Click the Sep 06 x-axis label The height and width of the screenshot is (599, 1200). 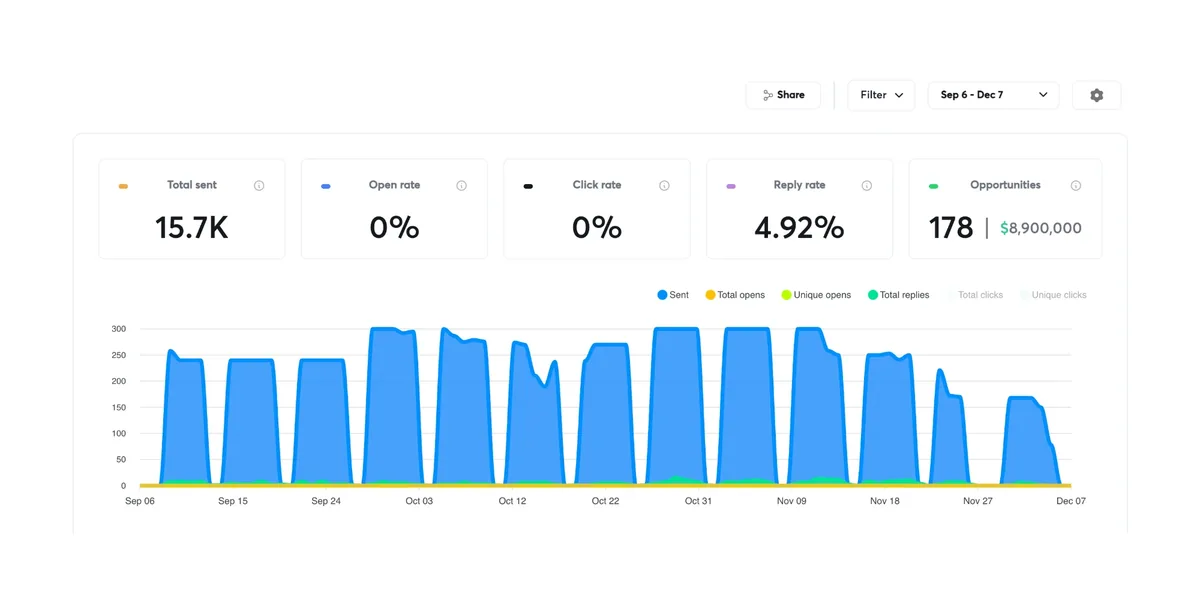tap(140, 501)
